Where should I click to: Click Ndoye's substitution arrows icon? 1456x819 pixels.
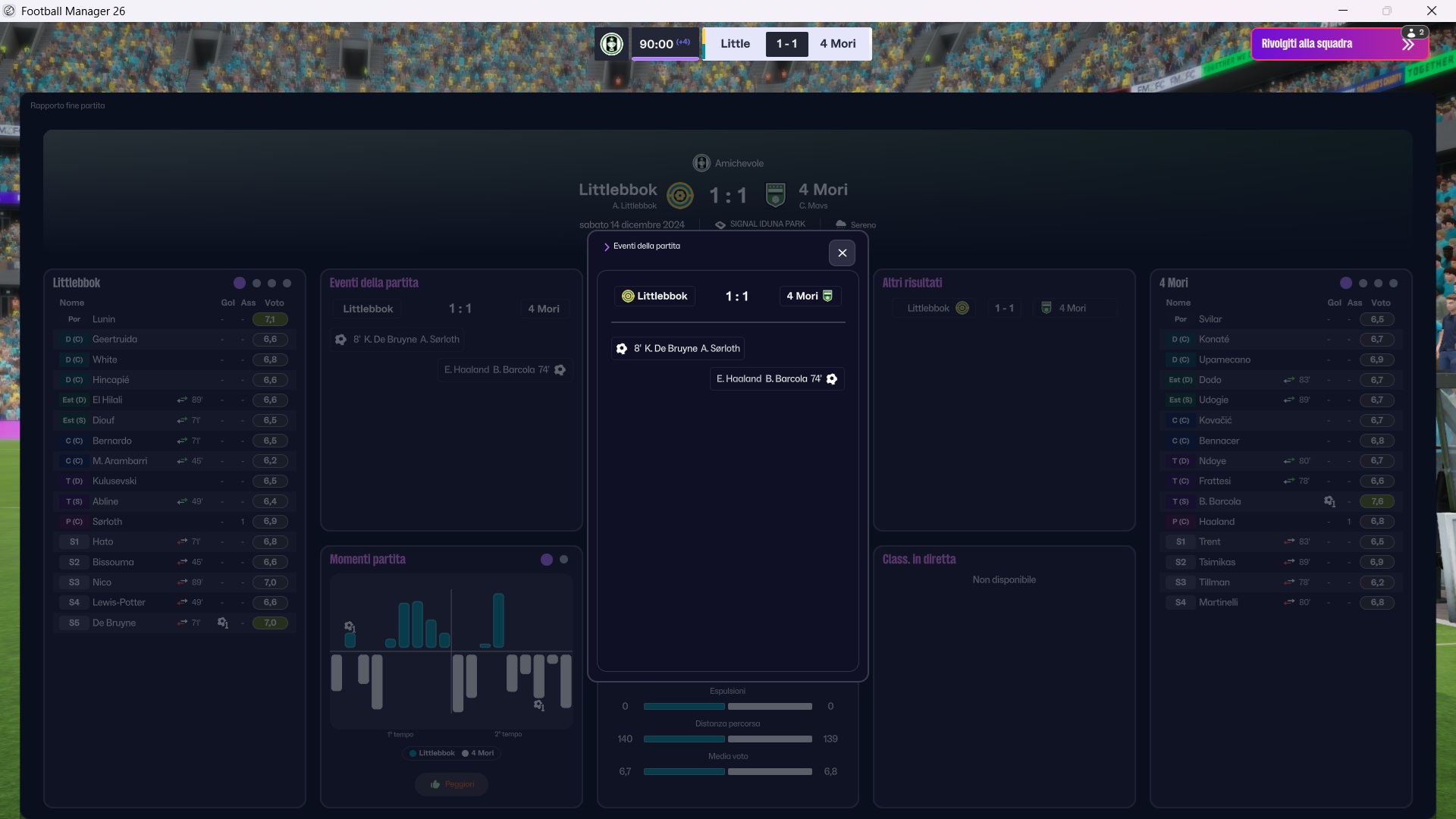point(1289,461)
